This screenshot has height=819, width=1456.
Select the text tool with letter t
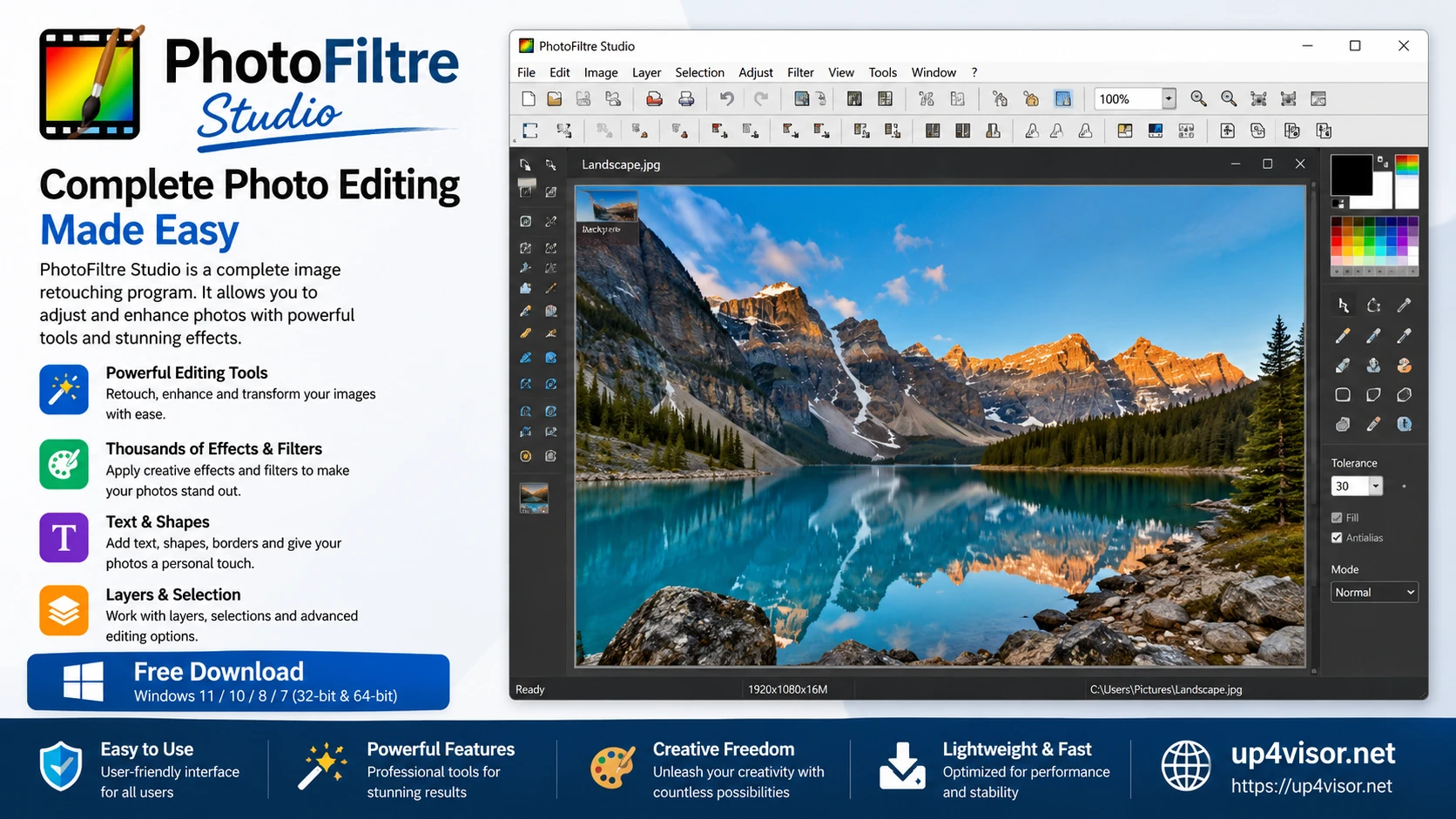click(x=1404, y=425)
